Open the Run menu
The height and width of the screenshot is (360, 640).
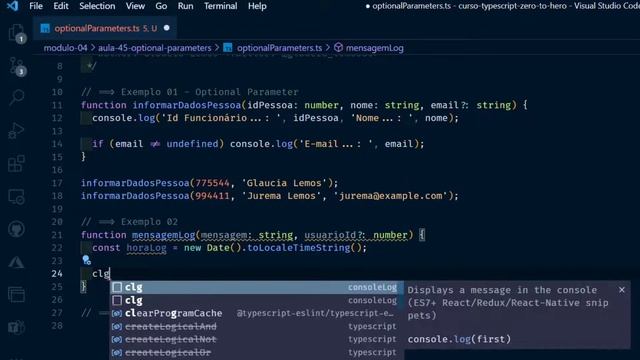pos(185,6)
